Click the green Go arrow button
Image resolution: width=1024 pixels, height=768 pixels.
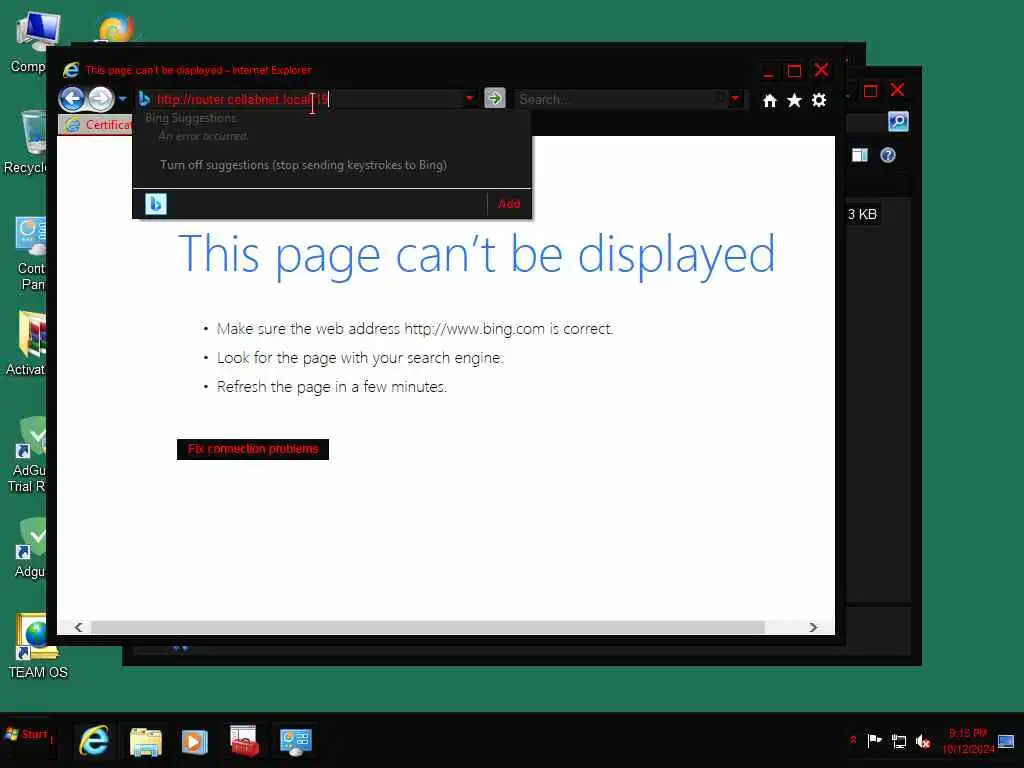(494, 99)
